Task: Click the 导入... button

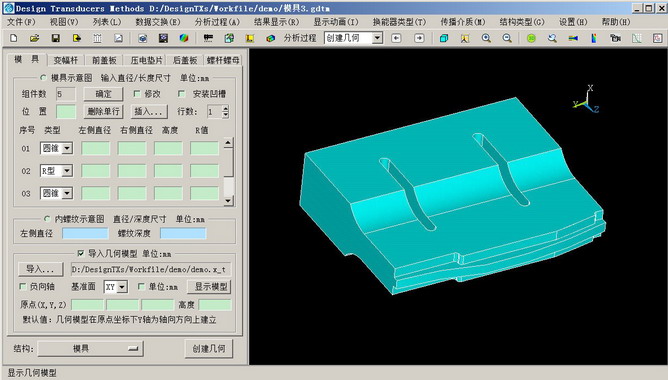Action: point(40,269)
